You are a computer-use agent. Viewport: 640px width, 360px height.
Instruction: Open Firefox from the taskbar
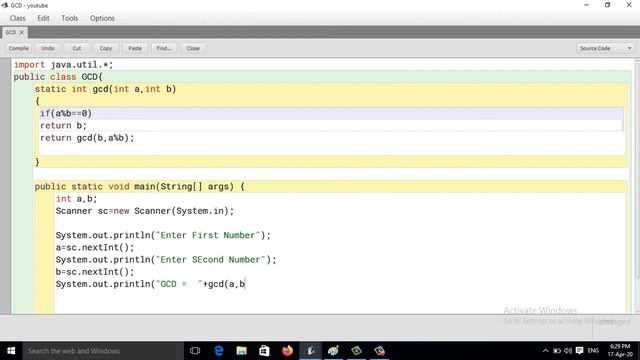(x=287, y=351)
